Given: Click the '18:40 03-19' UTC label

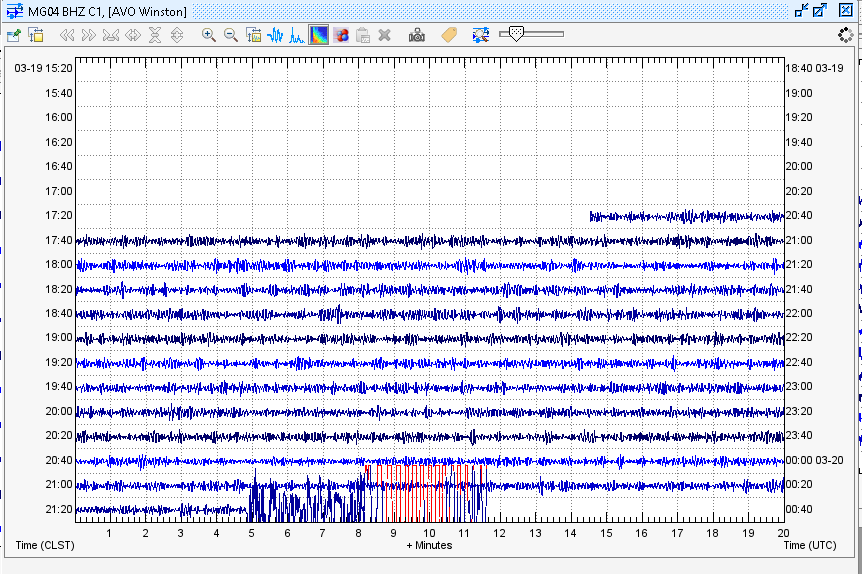Looking at the screenshot, I should [814, 68].
